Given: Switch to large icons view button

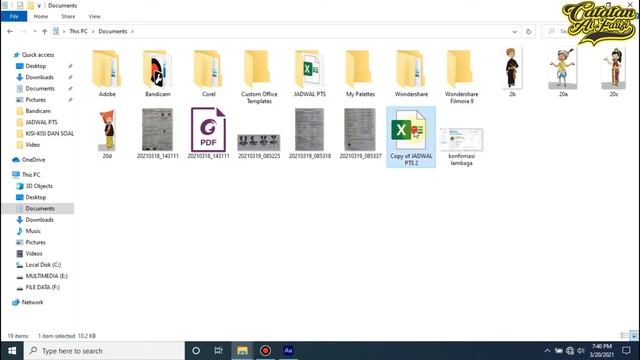Looking at the screenshot, I should (x=634, y=336).
